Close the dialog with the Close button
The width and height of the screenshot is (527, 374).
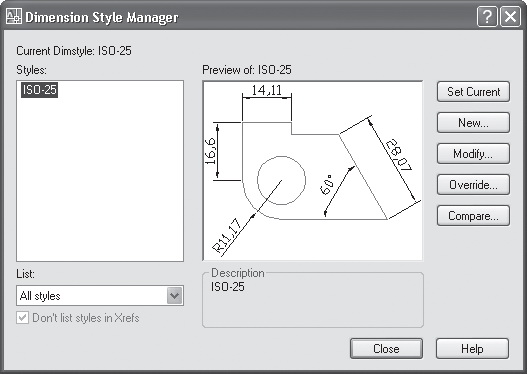point(386,348)
